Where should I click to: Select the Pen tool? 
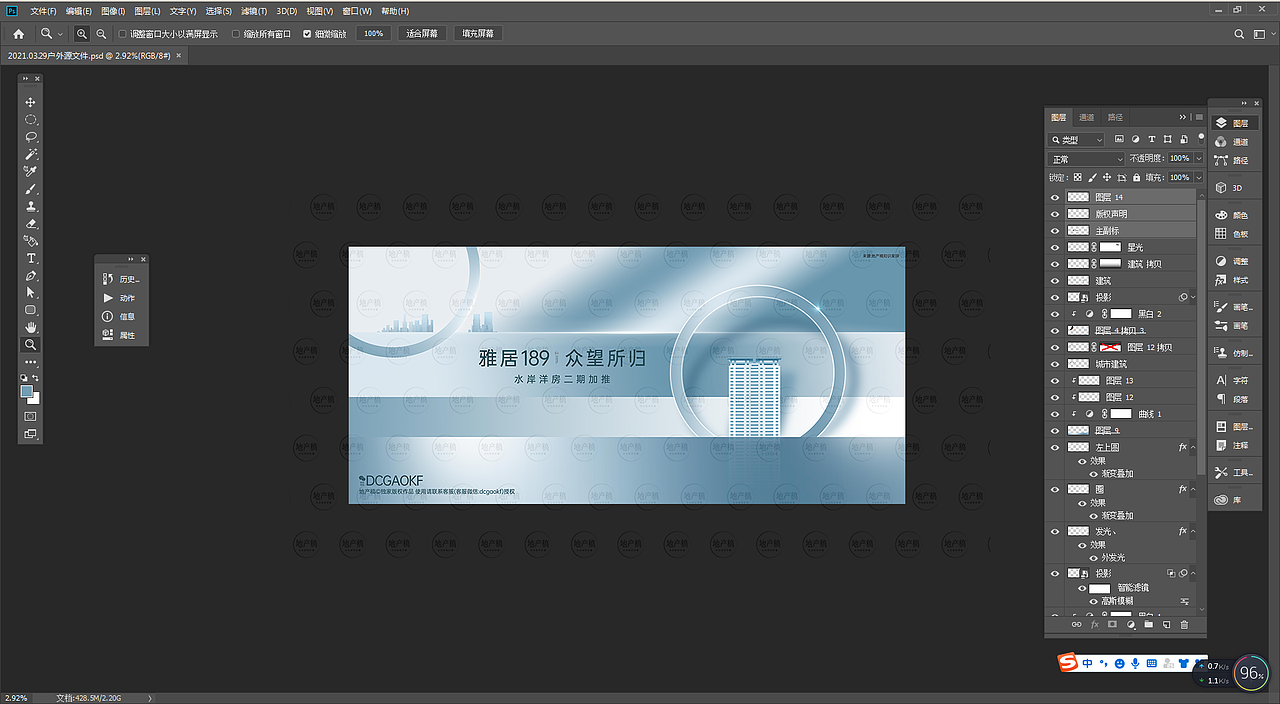31,276
